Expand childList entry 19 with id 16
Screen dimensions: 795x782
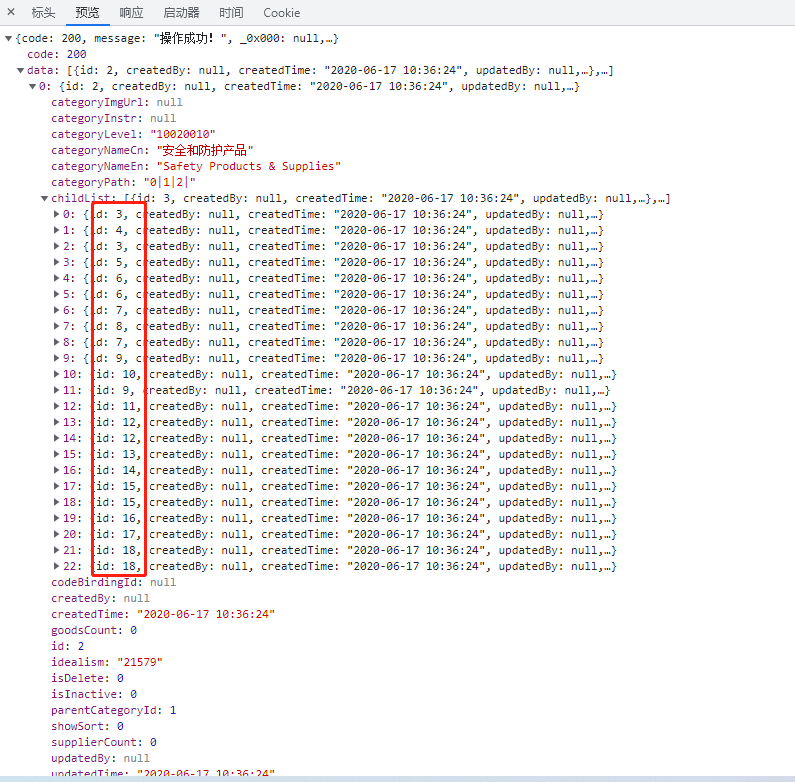pyautogui.click(x=56, y=518)
